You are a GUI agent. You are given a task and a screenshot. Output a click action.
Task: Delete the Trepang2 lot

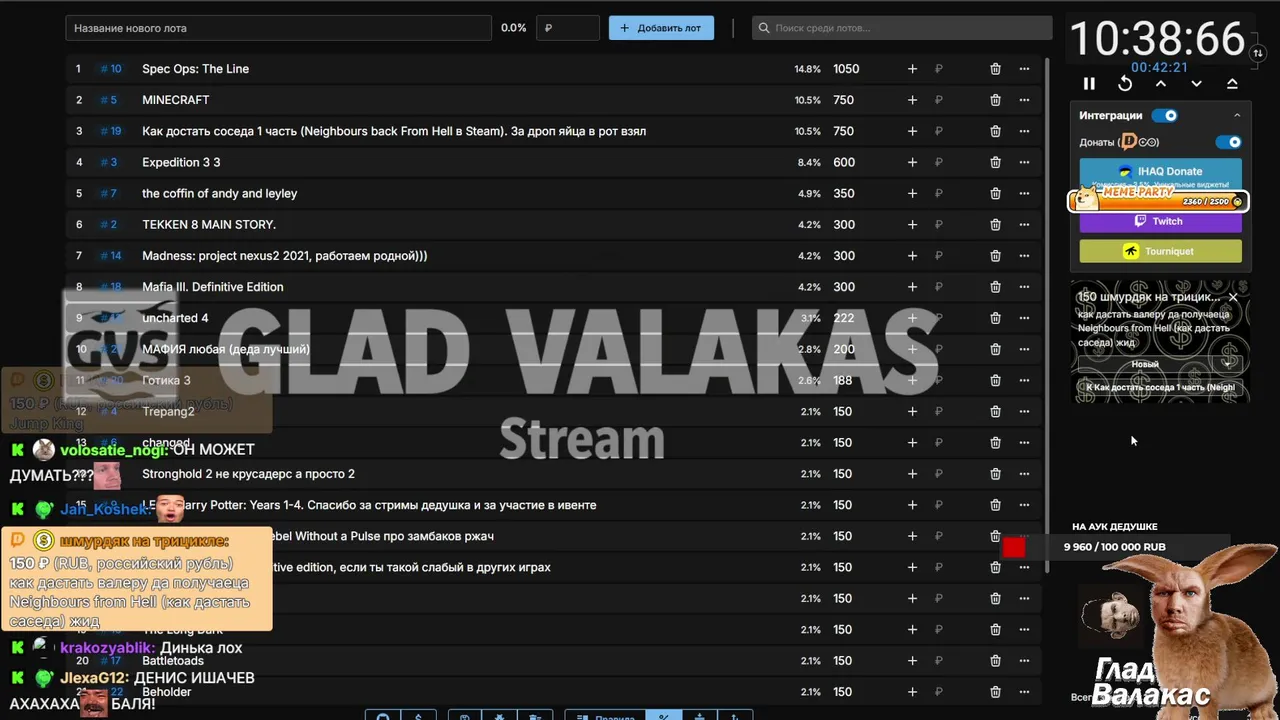pyautogui.click(x=995, y=411)
